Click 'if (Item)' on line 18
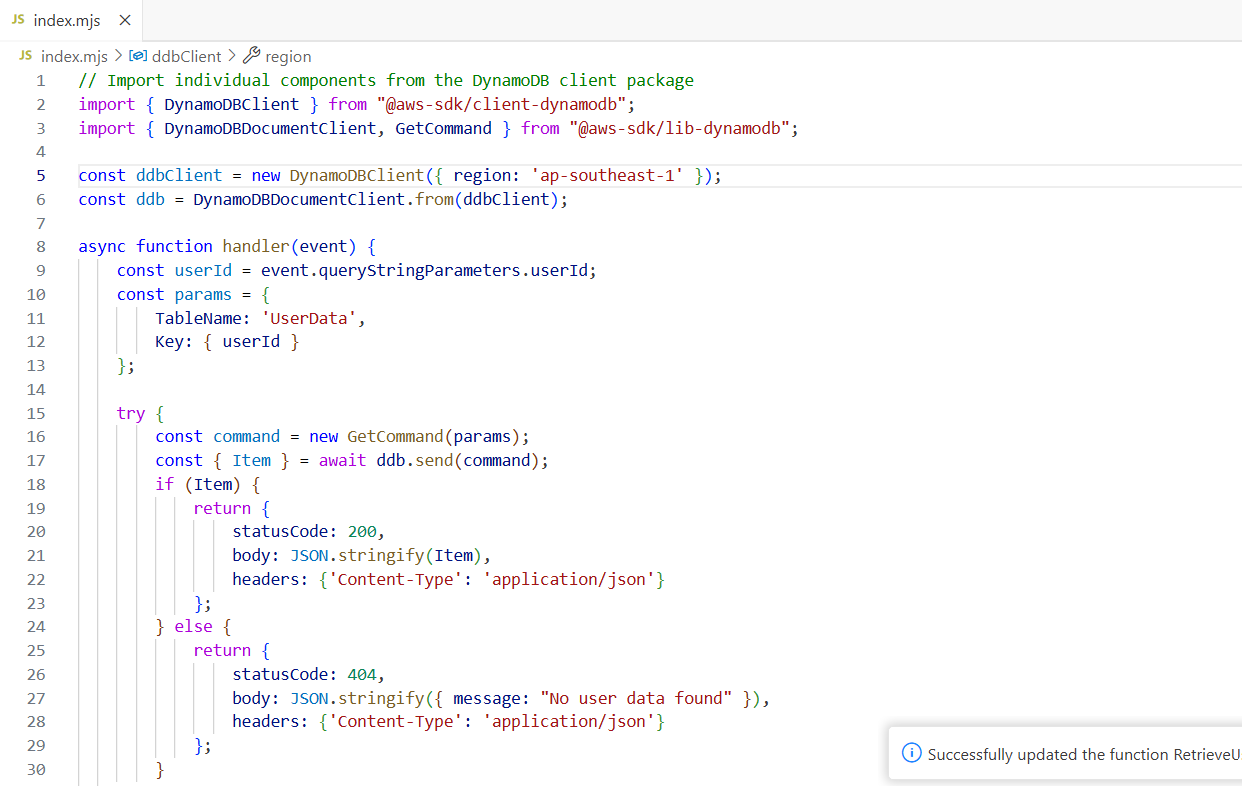Screen dimensions: 1242x786 198,484
